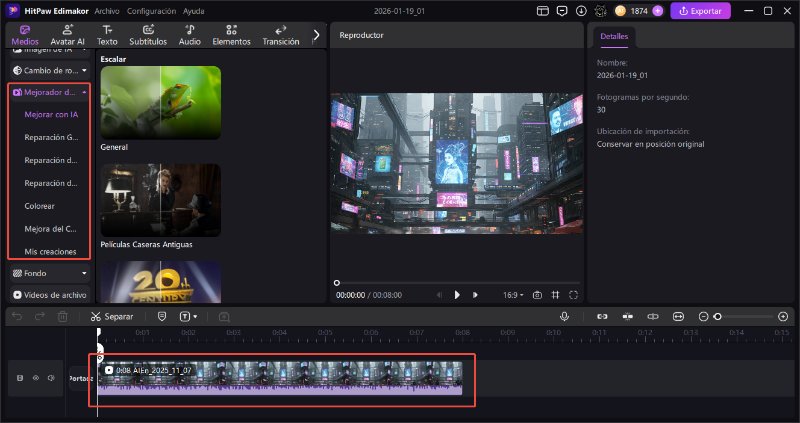Screen dimensions: 800x423
Task: Choose the General enhancement thumbnail
Action: (x=161, y=103)
